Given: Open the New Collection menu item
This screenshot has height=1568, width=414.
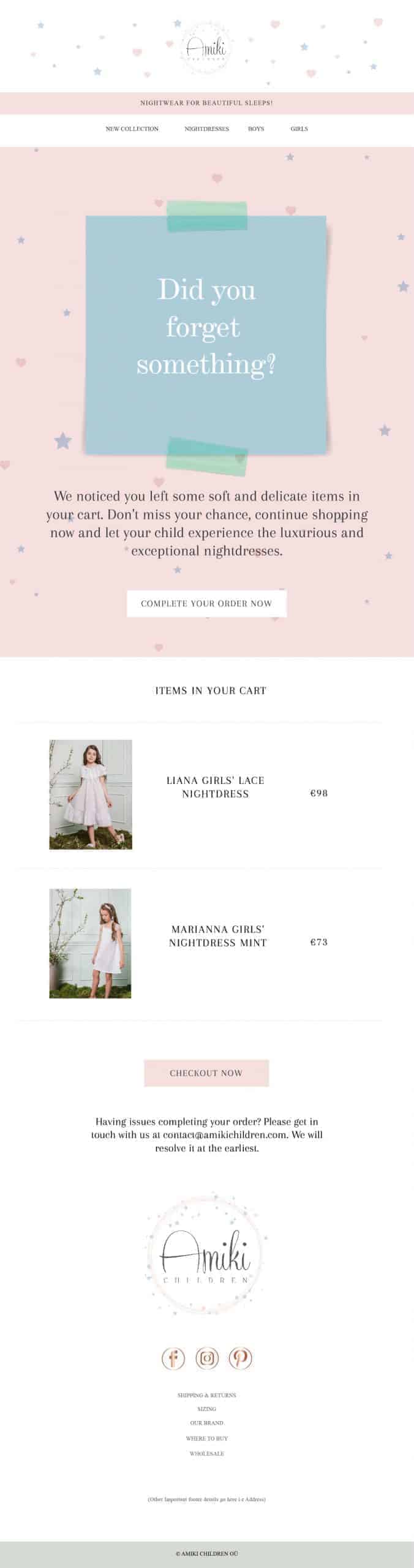Looking at the screenshot, I should click(x=132, y=129).
